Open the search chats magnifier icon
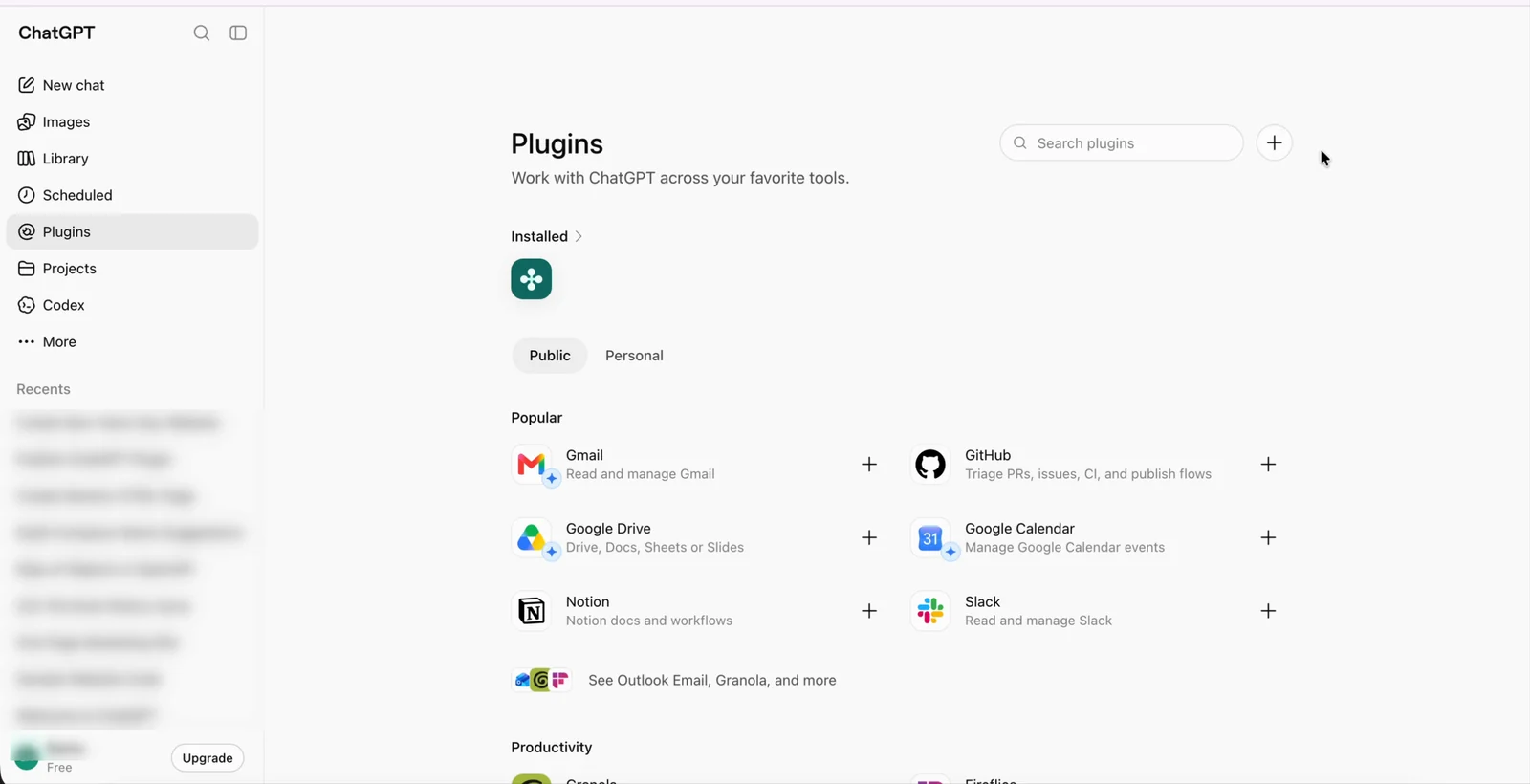Image resolution: width=1530 pixels, height=784 pixels. [201, 33]
